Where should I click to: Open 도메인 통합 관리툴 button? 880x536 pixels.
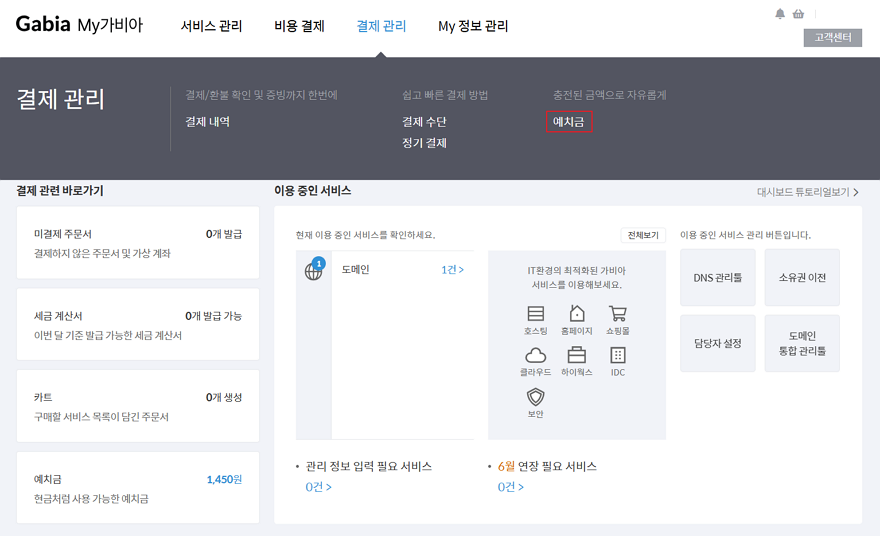[x=802, y=343]
